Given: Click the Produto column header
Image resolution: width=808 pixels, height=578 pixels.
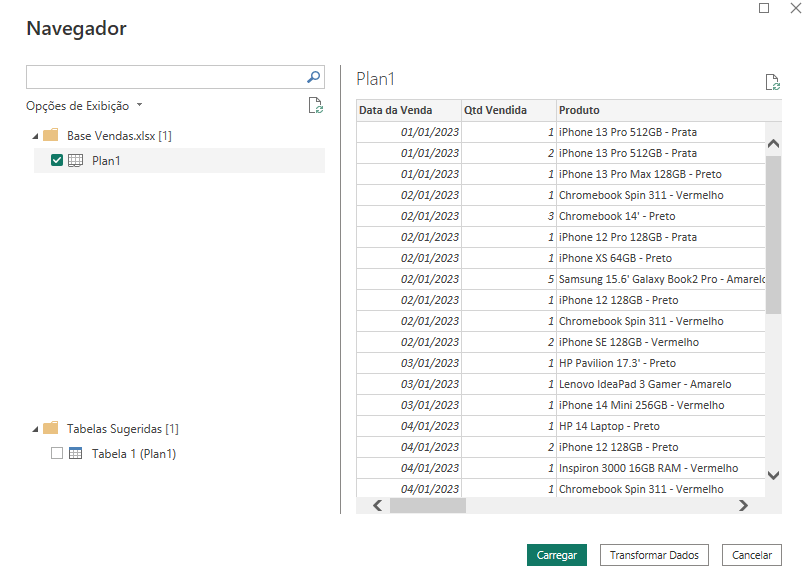Looking at the screenshot, I should (x=669, y=110).
